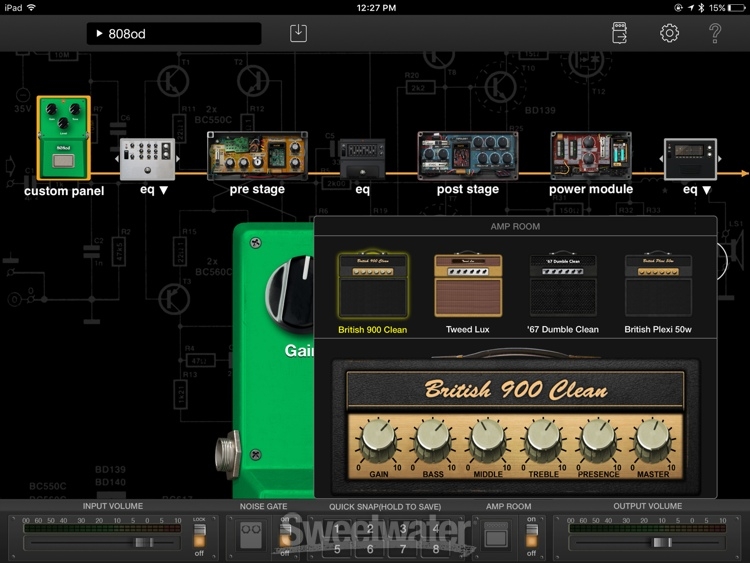
Task: Select the green custom panel pedal module
Action: (64, 138)
